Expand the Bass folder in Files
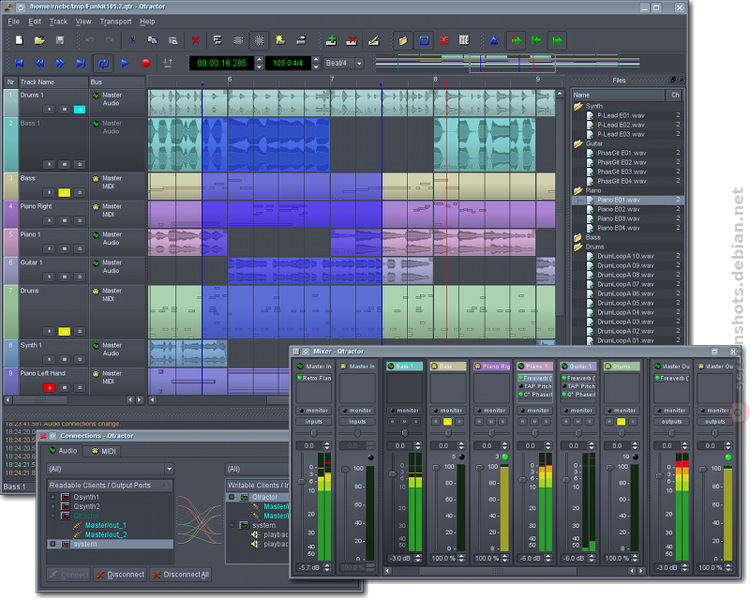750x600 pixels. click(x=578, y=237)
